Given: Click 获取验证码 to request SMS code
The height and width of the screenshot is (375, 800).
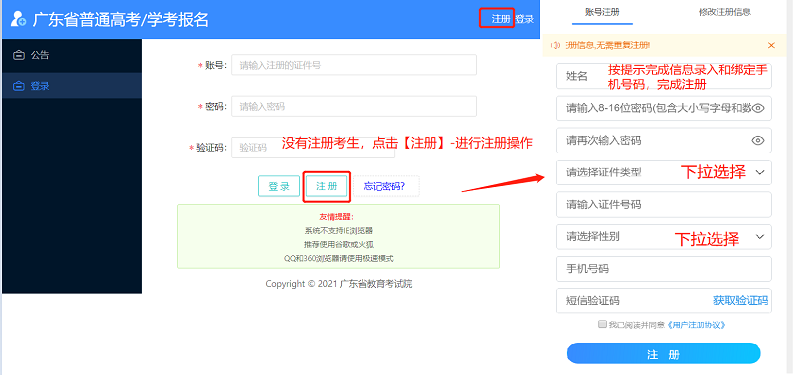Looking at the screenshot, I should pos(740,301).
